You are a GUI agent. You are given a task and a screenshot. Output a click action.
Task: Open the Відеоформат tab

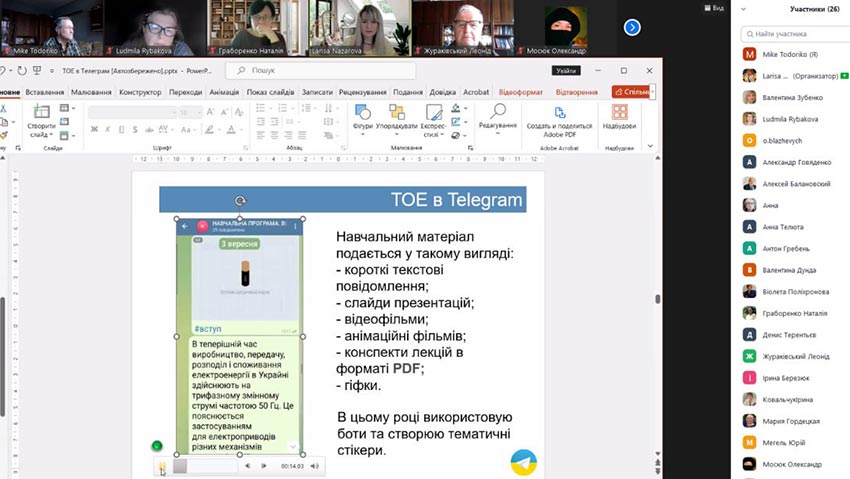(520, 92)
